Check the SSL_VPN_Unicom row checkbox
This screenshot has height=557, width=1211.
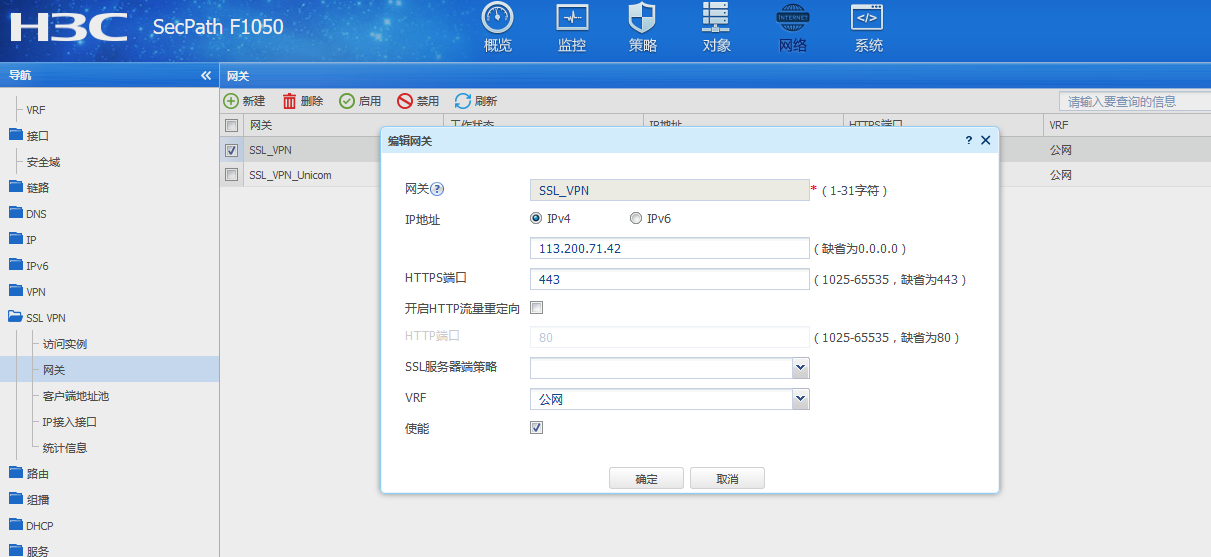(232, 175)
